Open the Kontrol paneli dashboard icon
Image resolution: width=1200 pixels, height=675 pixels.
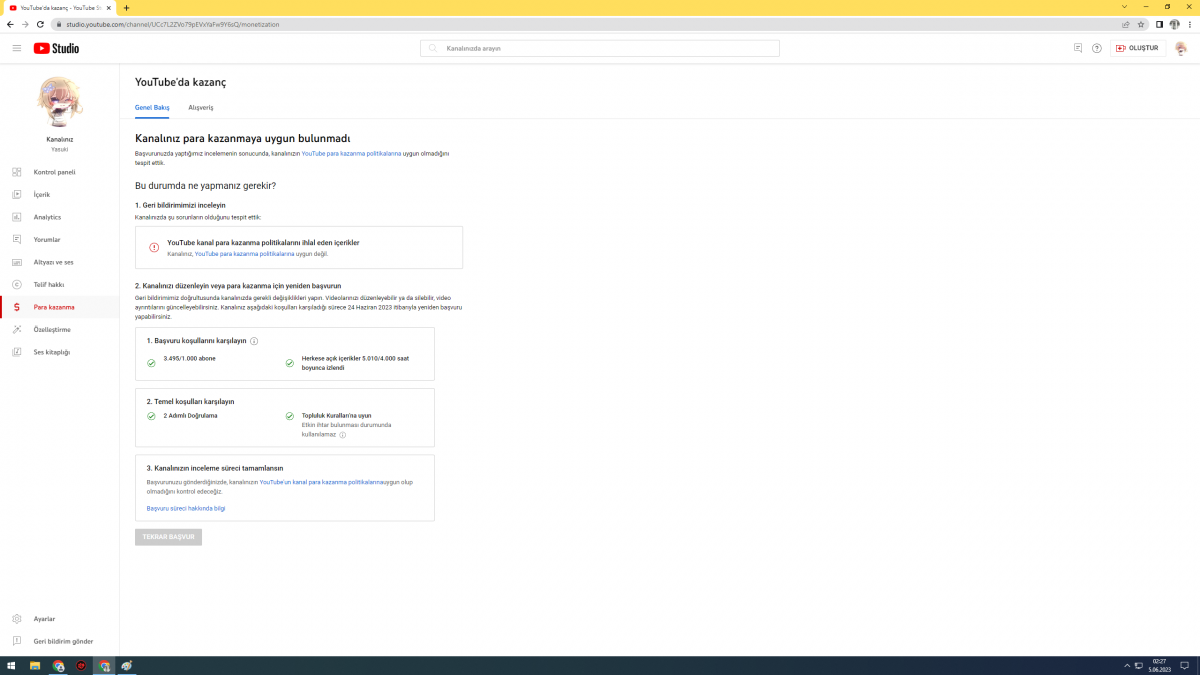pos(17,172)
